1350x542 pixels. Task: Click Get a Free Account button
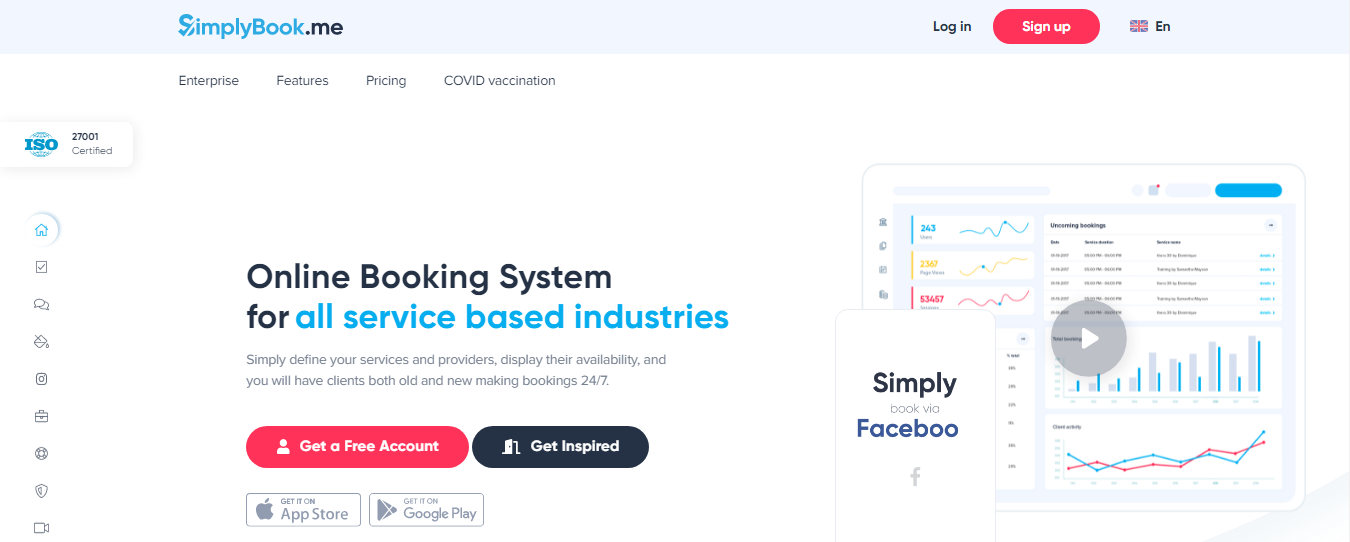click(357, 447)
